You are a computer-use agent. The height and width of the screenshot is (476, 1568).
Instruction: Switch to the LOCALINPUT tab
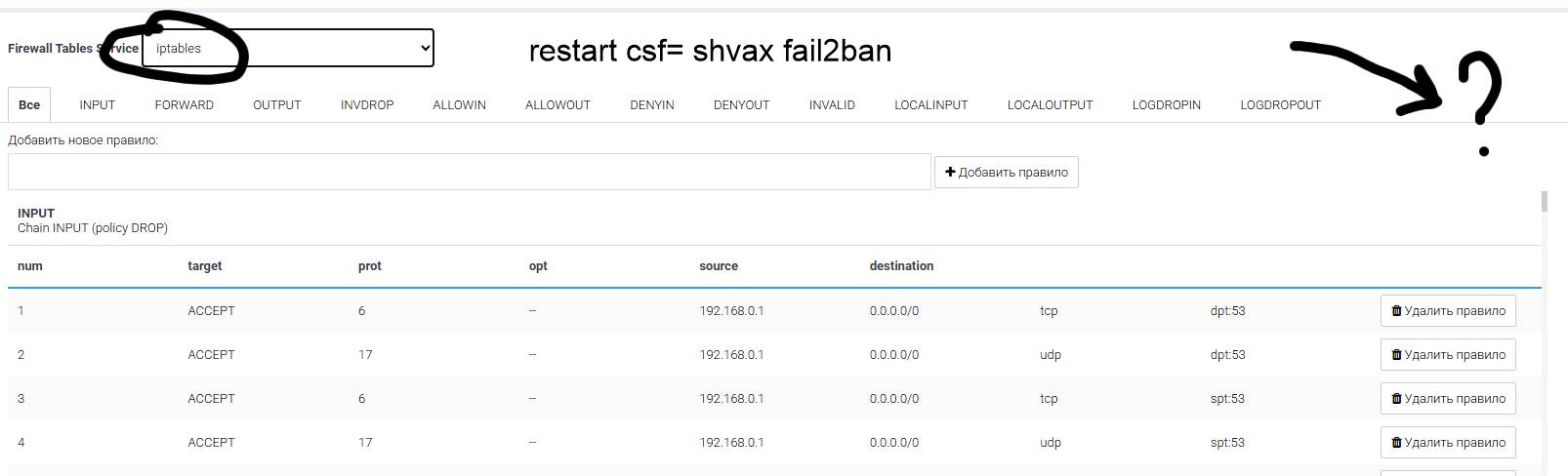pyautogui.click(x=930, y=105)
